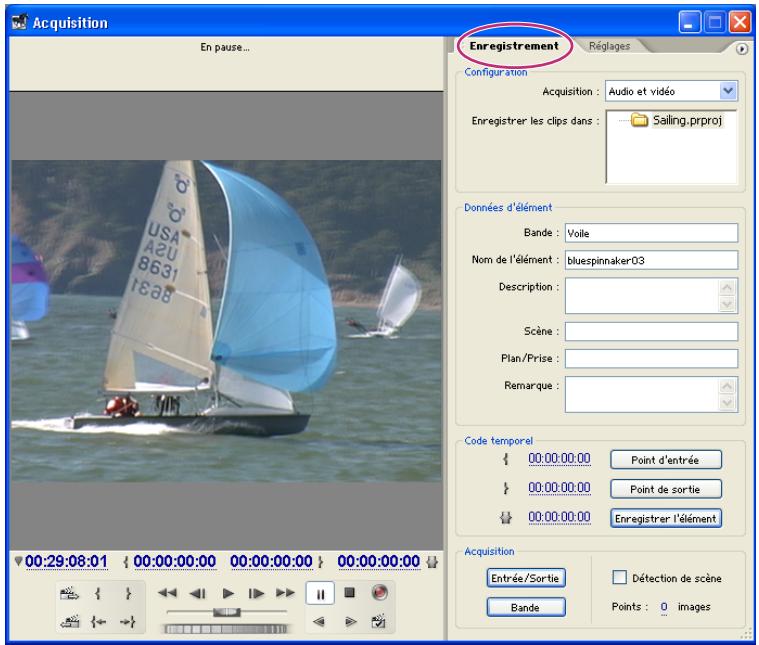Screen dimensions: 759x645
Task: Click current timecode 00:29:08:01
Action: click(66, 562)
